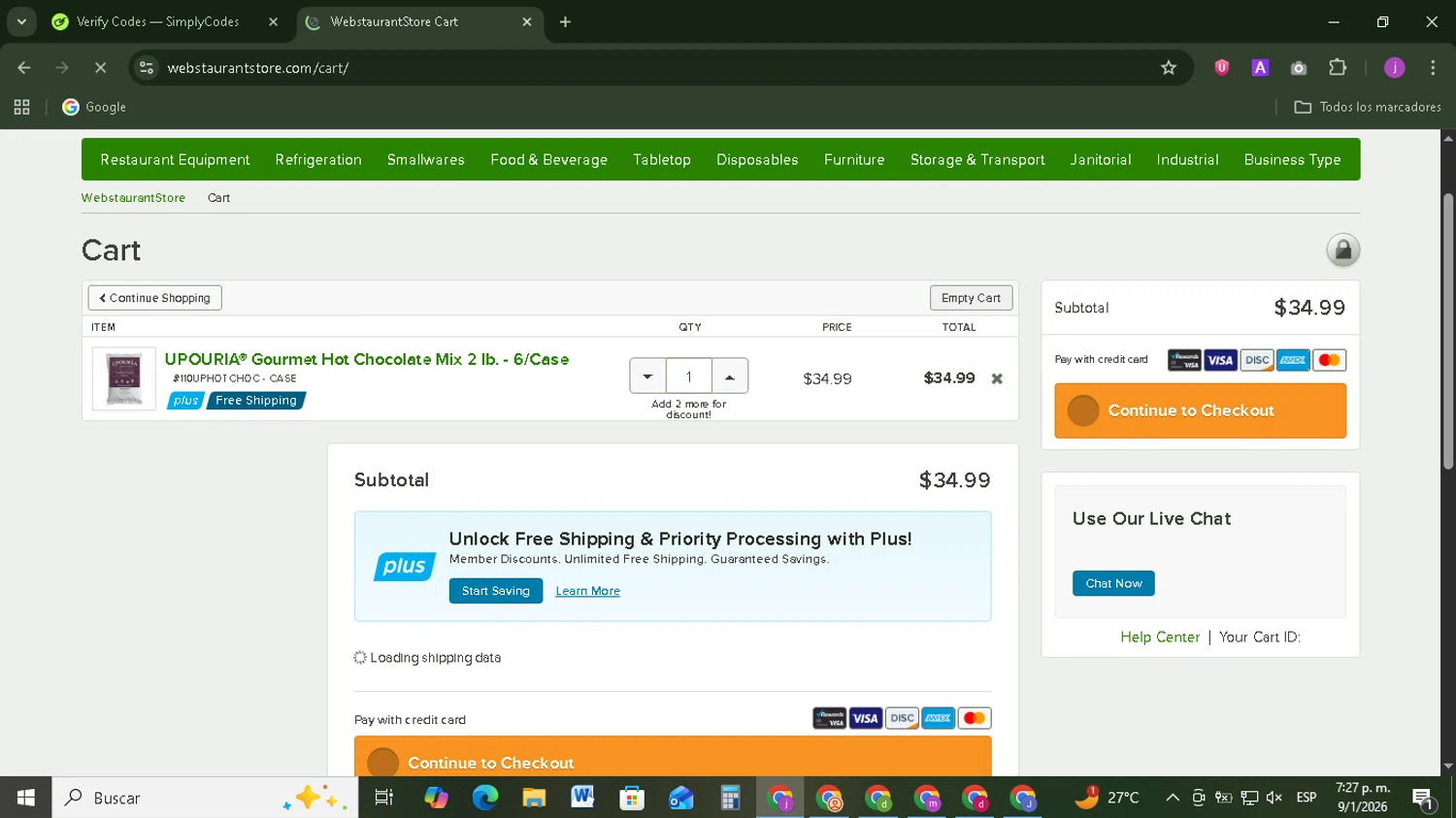Click bottom Continue to Checkout button
Viewport: 1456px width, 818px height.
pos(673,757)
